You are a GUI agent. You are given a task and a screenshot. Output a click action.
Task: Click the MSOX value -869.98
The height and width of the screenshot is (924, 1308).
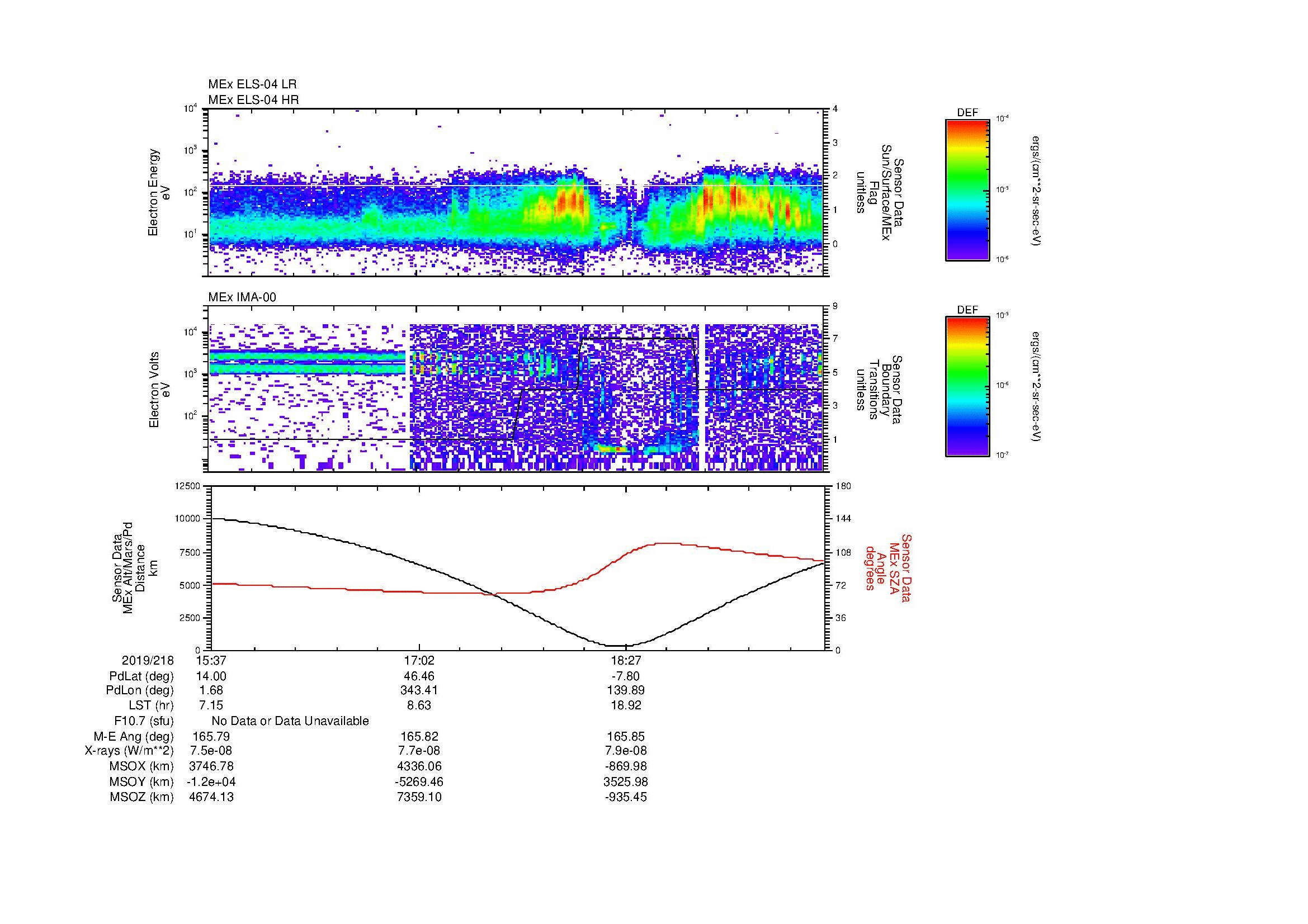coord(626,767)
